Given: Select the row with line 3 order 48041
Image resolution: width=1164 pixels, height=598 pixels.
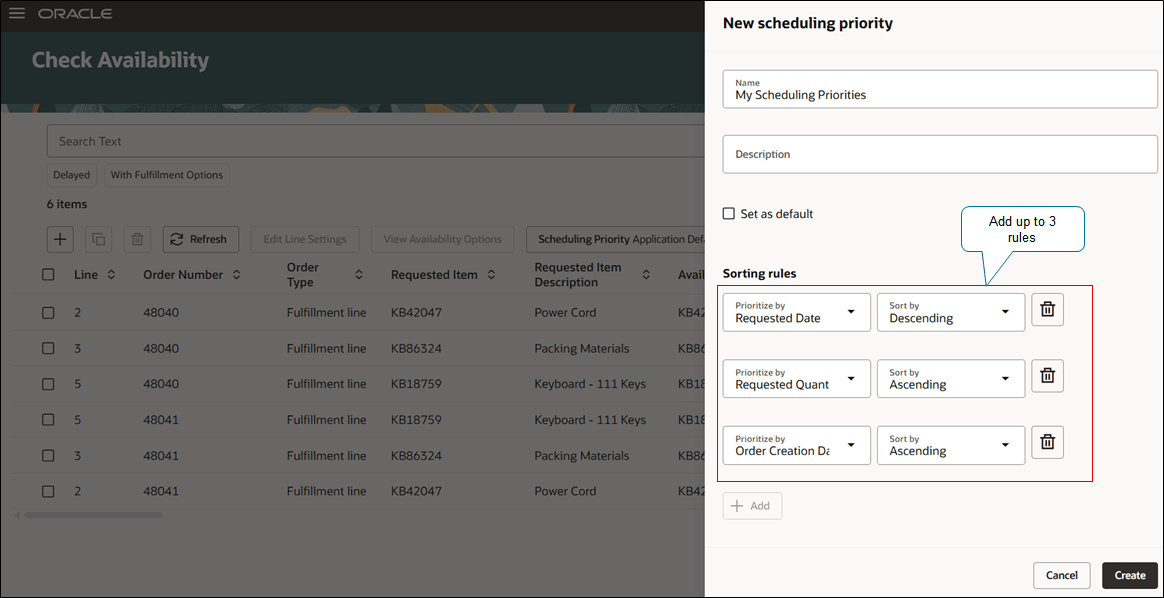Looking at the screenshot, I should 48,456.
